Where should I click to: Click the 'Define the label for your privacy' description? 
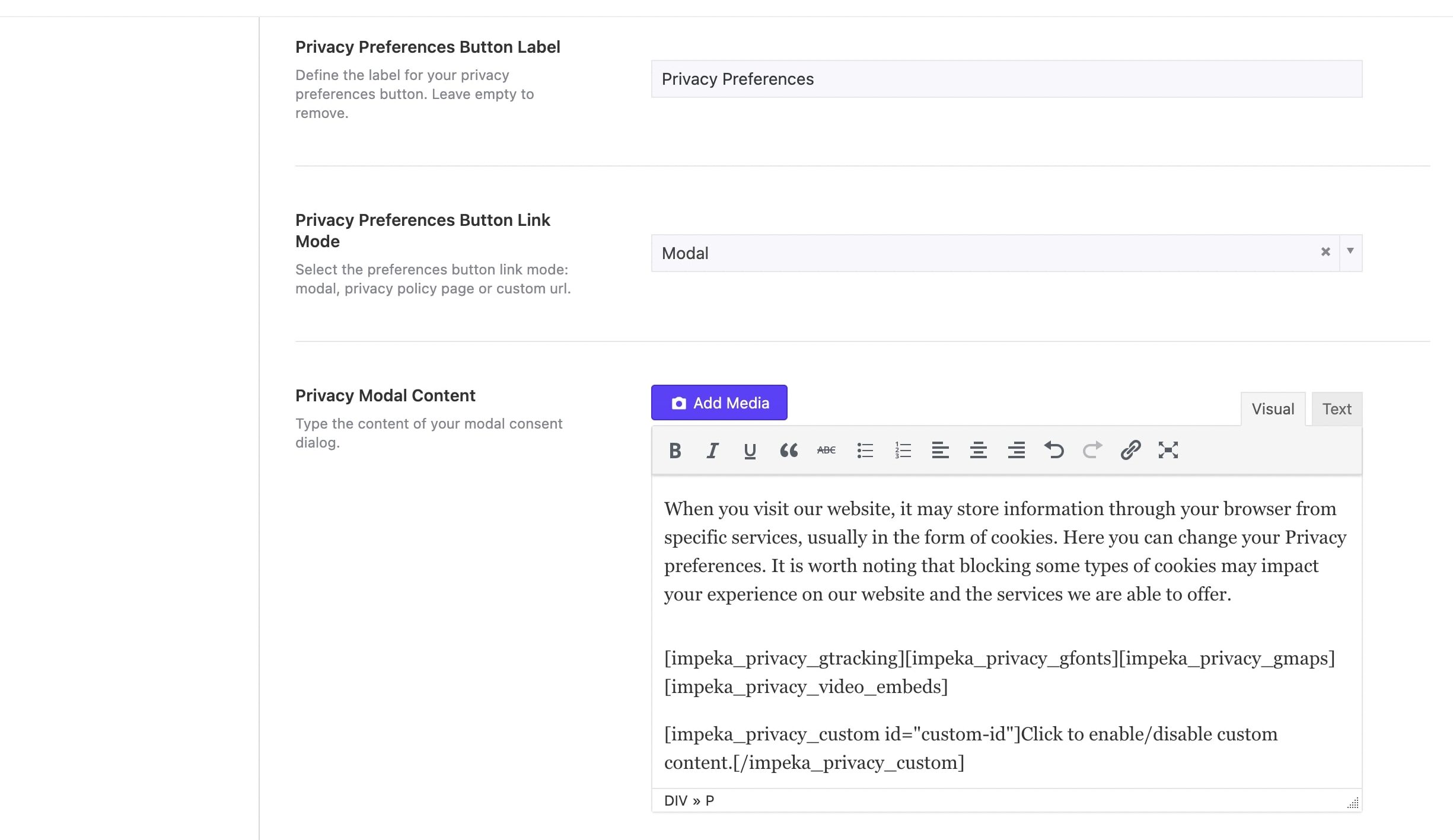(x=415, y=94)
